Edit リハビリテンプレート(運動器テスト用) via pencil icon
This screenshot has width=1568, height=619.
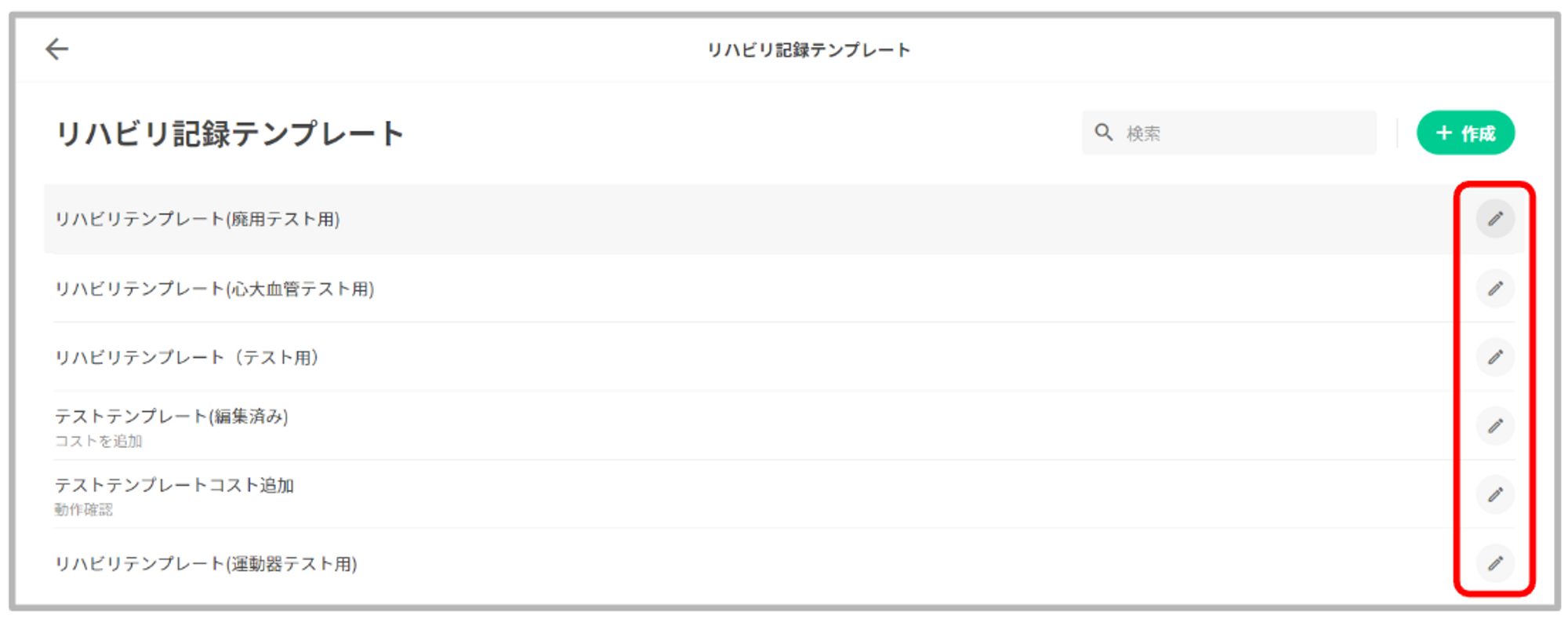tap(1495, 563)
